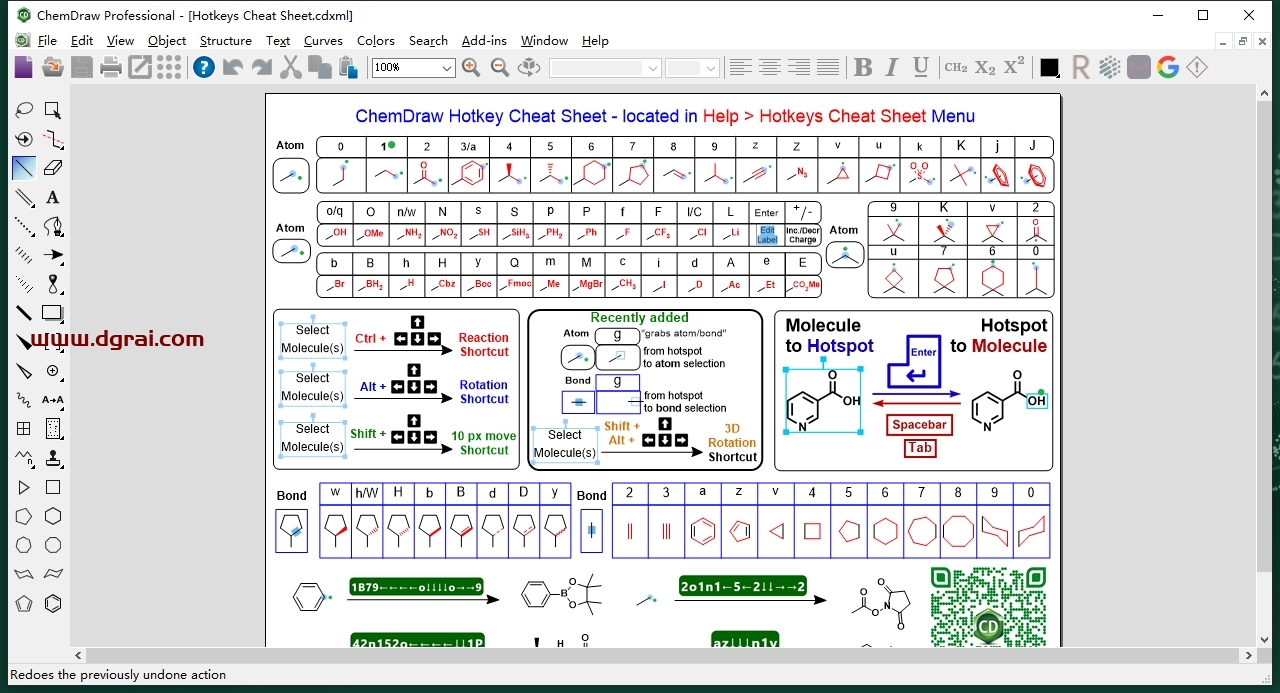1280x693 pixels.
Task: Select the Bold Bond tool
Action: pyautogui.click(x=24, y=313)
